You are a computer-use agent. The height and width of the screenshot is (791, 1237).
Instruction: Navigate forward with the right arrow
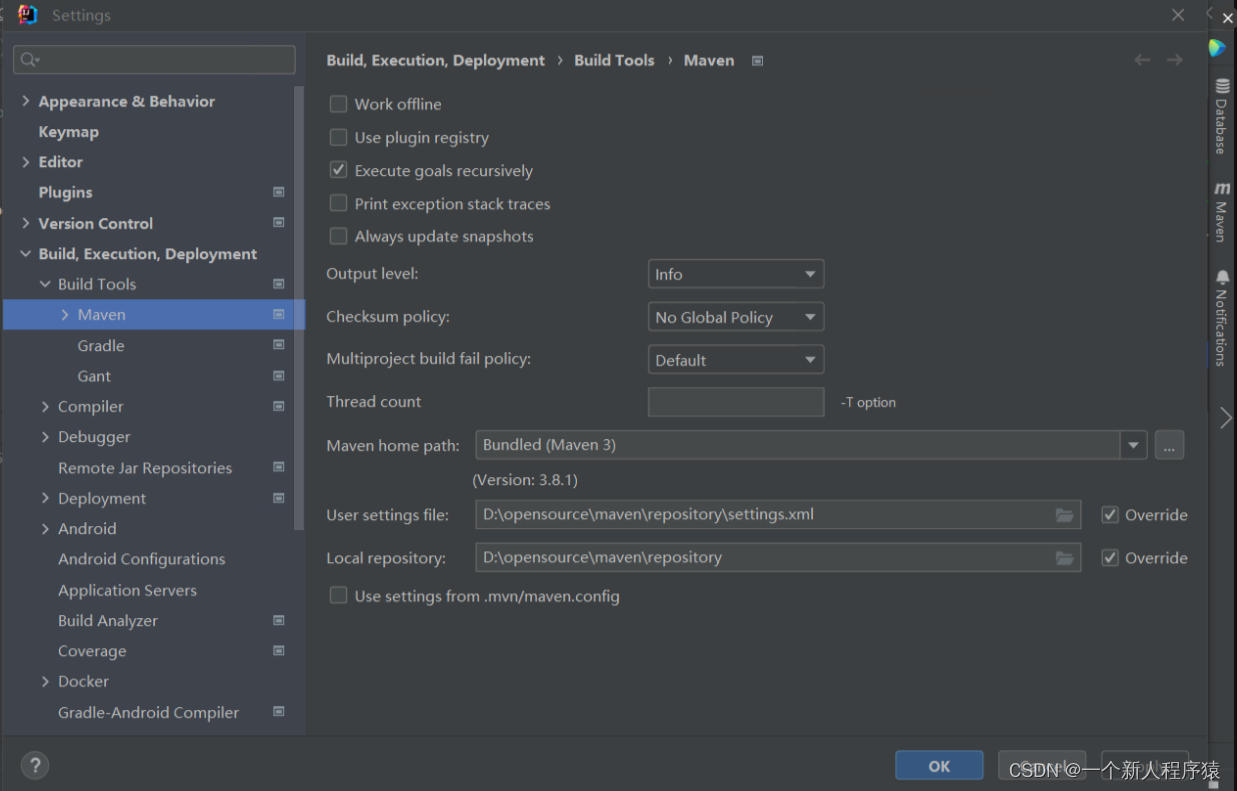(1174, 60)
